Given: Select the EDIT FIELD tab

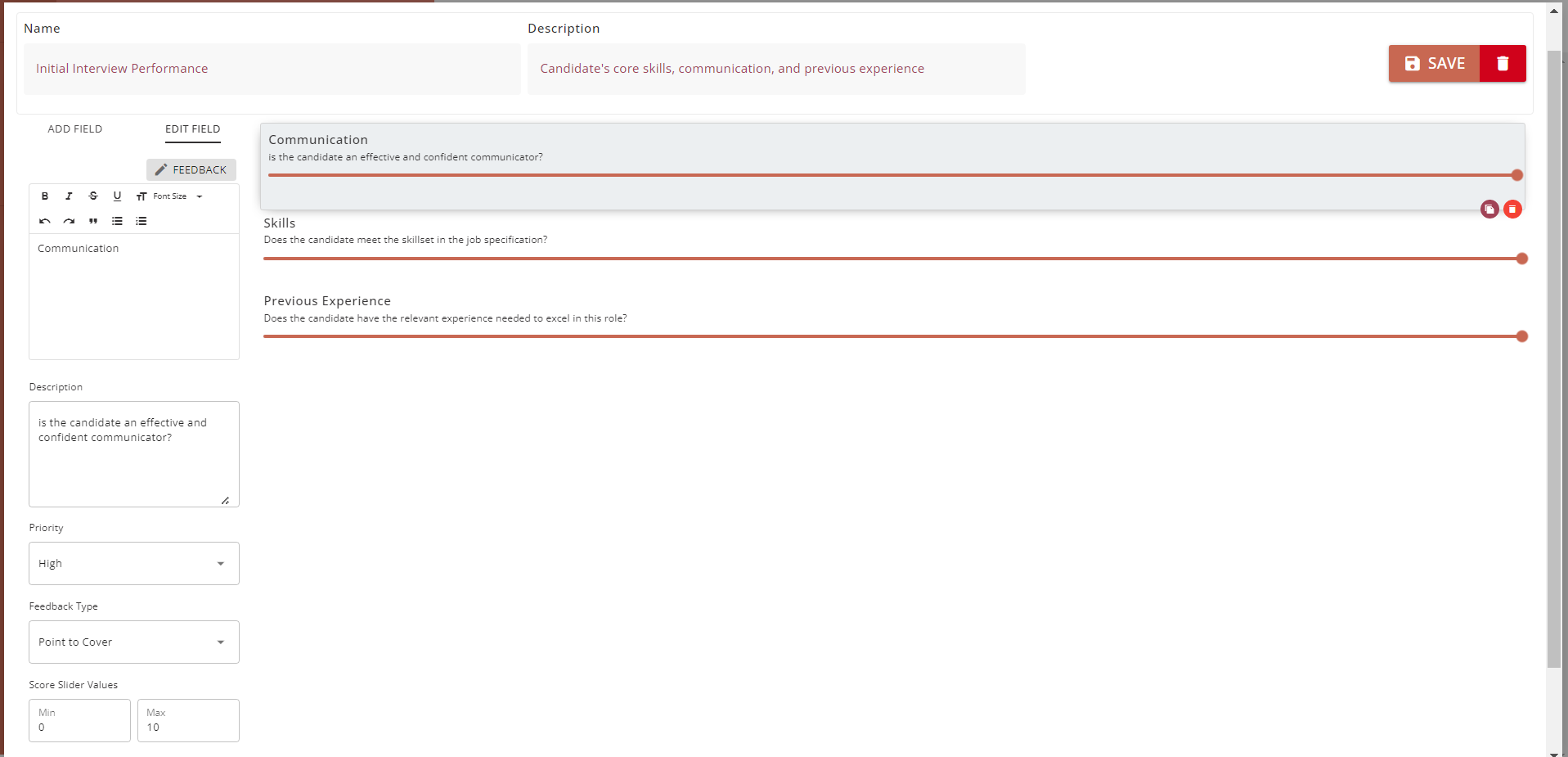Looking at the screenshot, I should 192,129.
